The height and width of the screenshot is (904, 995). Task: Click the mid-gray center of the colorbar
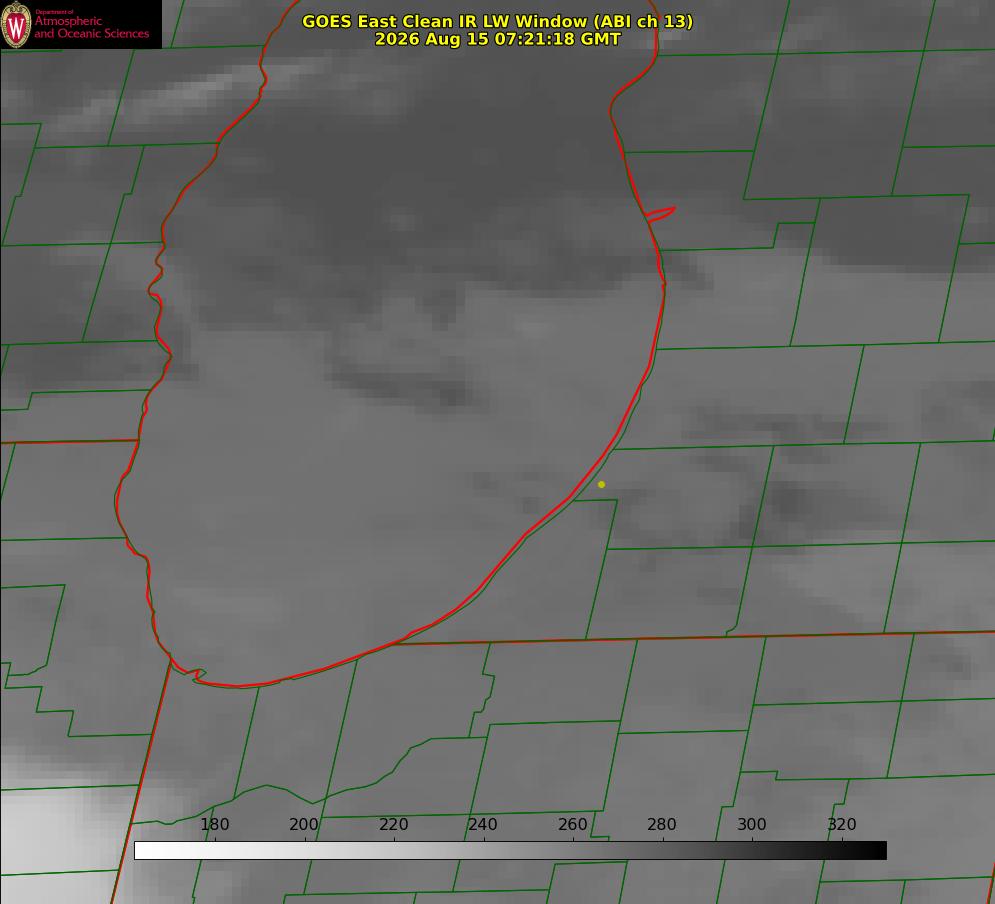click(510, 850)
